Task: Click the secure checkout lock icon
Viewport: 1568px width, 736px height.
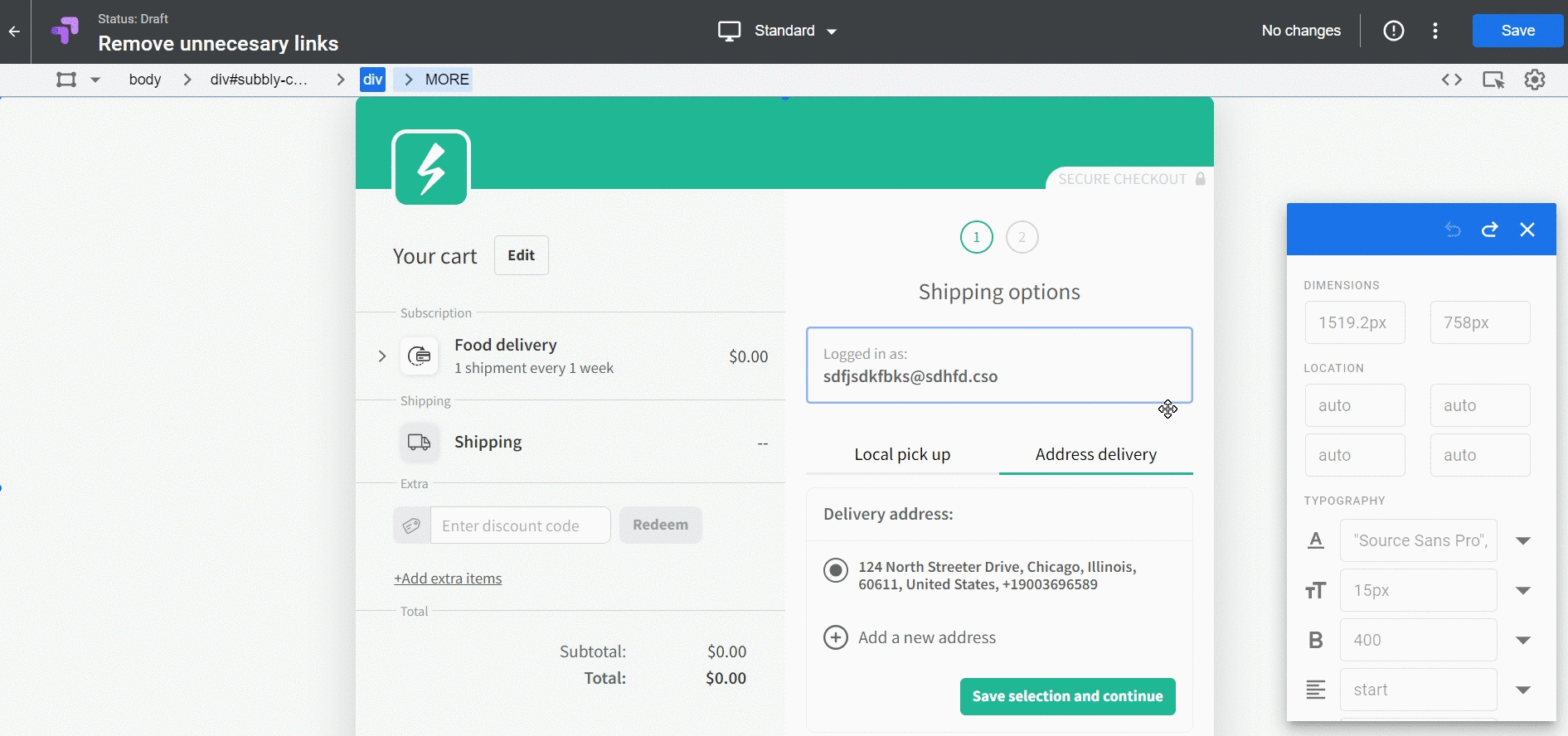Action: [1200, 179]
